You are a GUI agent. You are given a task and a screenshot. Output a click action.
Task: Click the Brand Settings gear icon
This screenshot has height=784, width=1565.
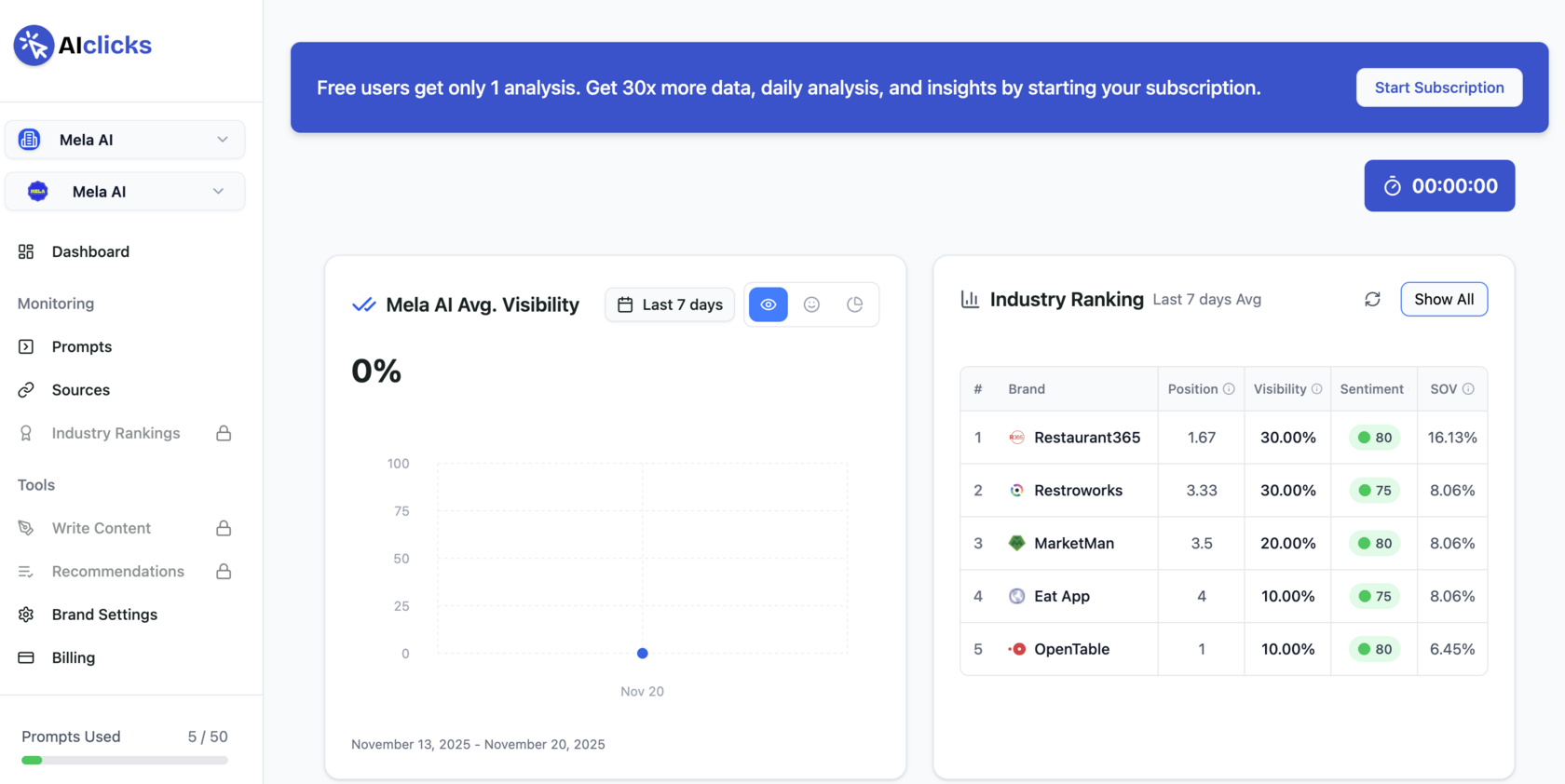click(26, 615)
